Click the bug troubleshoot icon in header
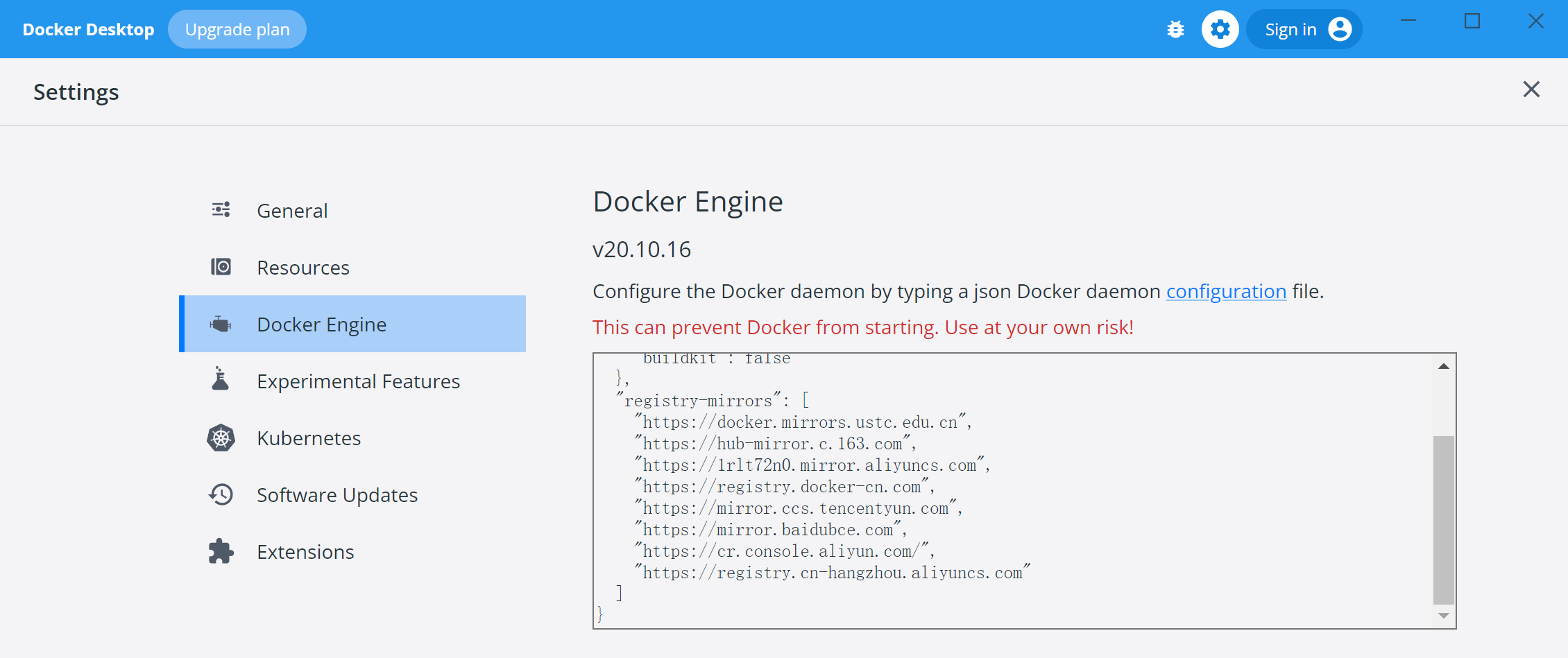Screen dimensions: 1568x658 point(1175,29)
